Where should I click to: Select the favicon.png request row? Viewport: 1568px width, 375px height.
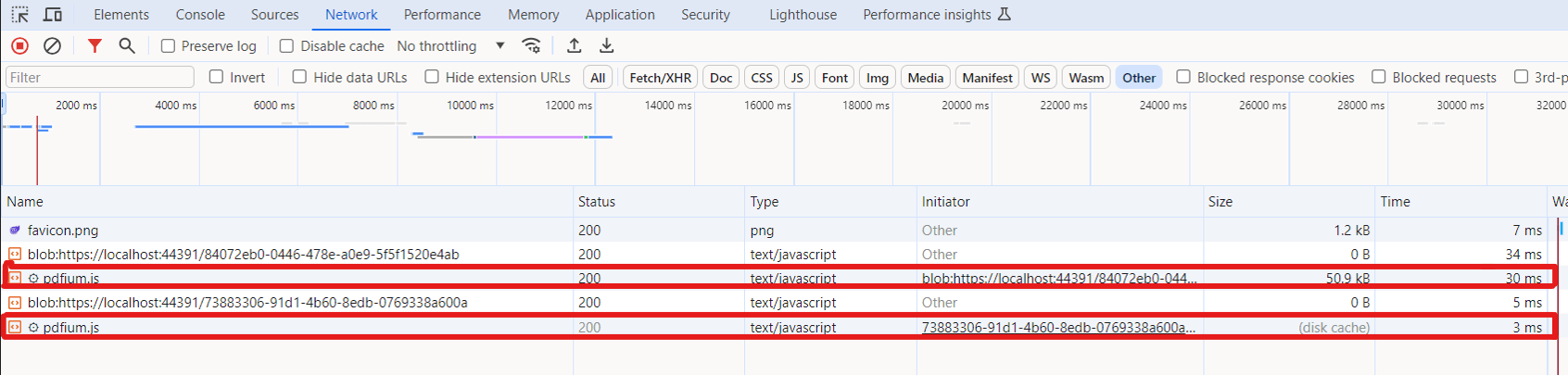63,231
